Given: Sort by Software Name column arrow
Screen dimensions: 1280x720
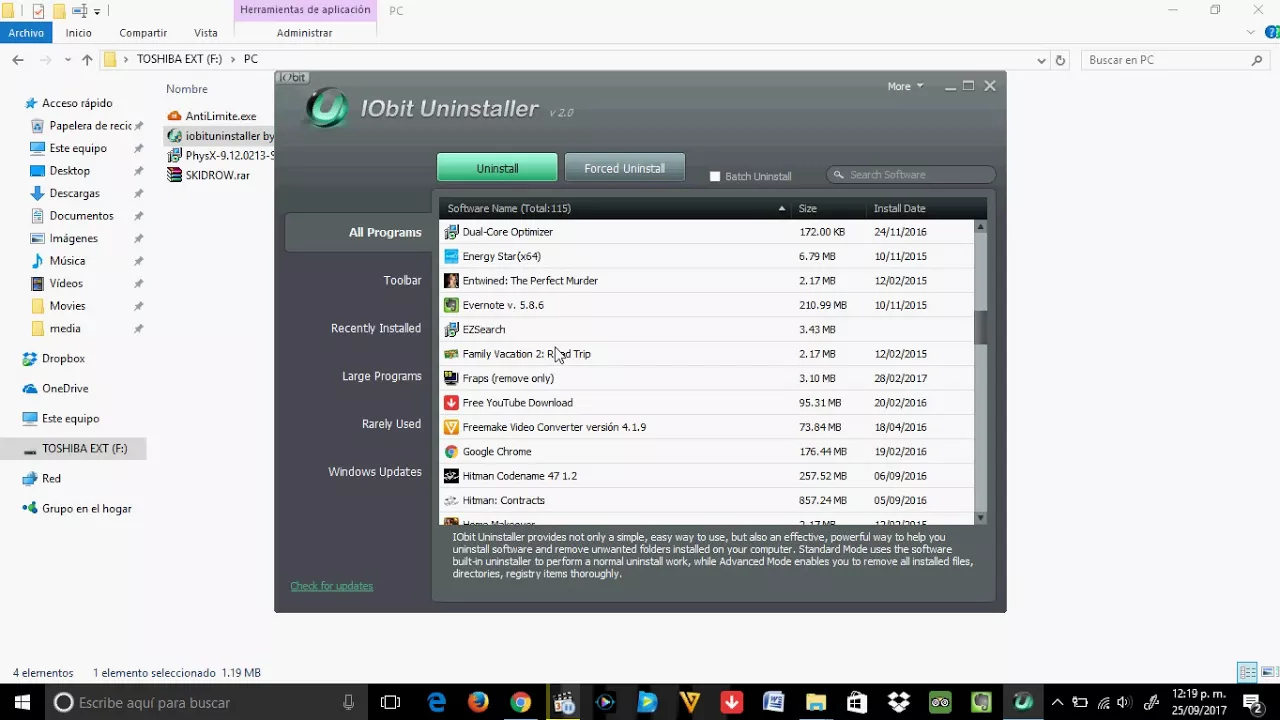Looking at the screenshot, I should coord(782,208).
